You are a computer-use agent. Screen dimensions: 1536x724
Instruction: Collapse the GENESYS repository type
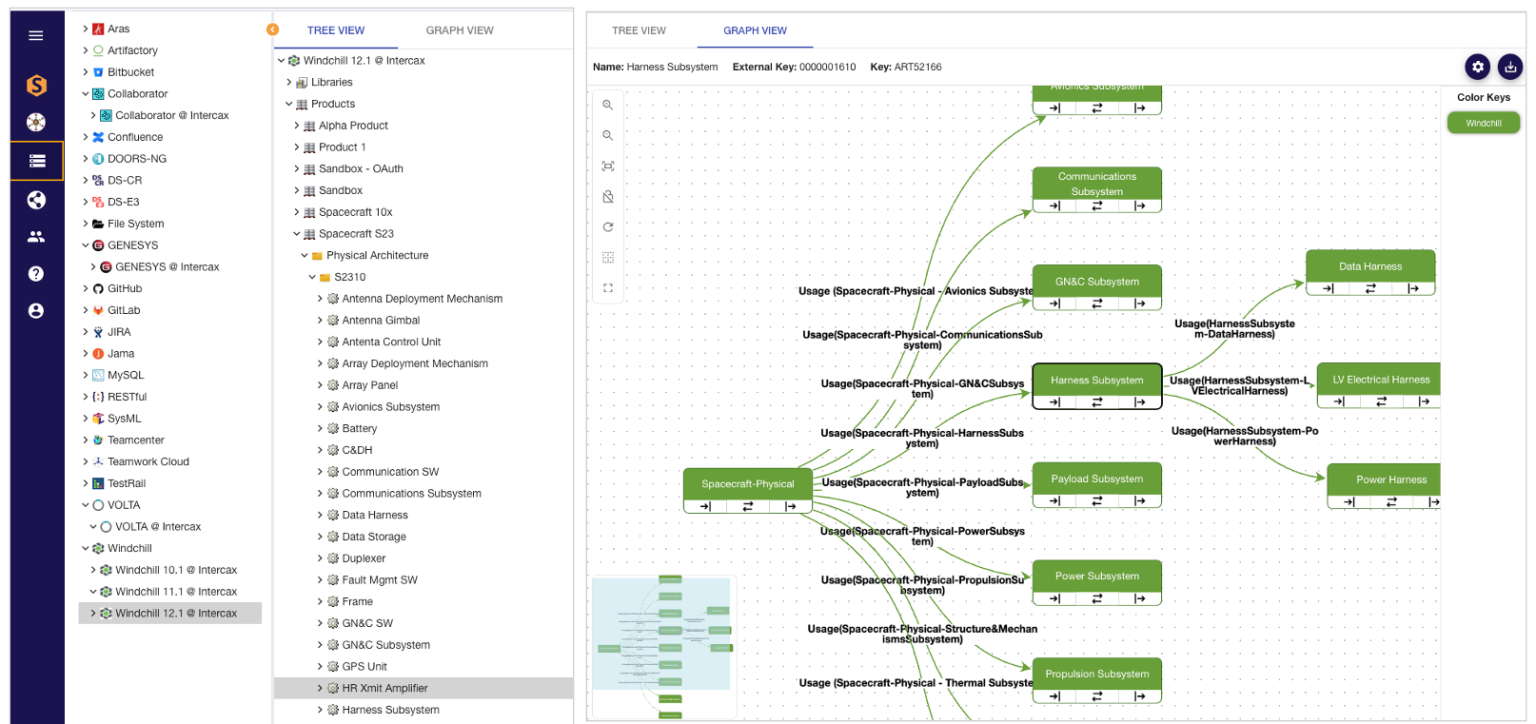[x=86, y=245]
